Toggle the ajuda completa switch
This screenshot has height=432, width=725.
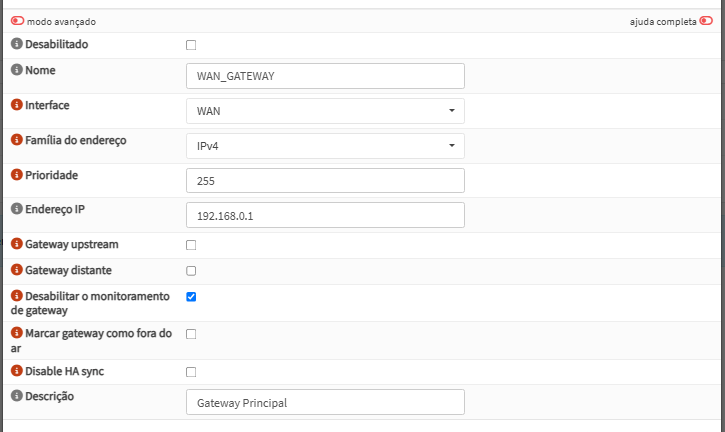(x=706, y=21)
